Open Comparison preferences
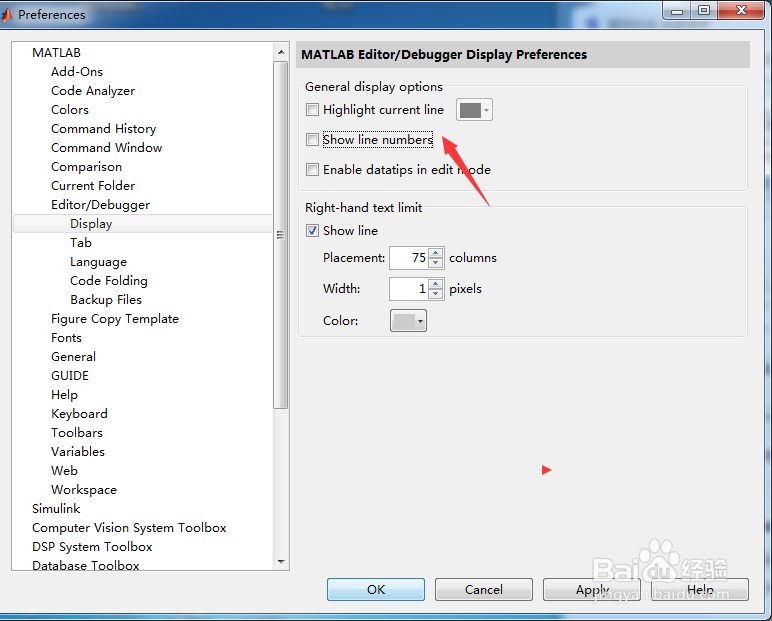 click(x=86, y=167)
